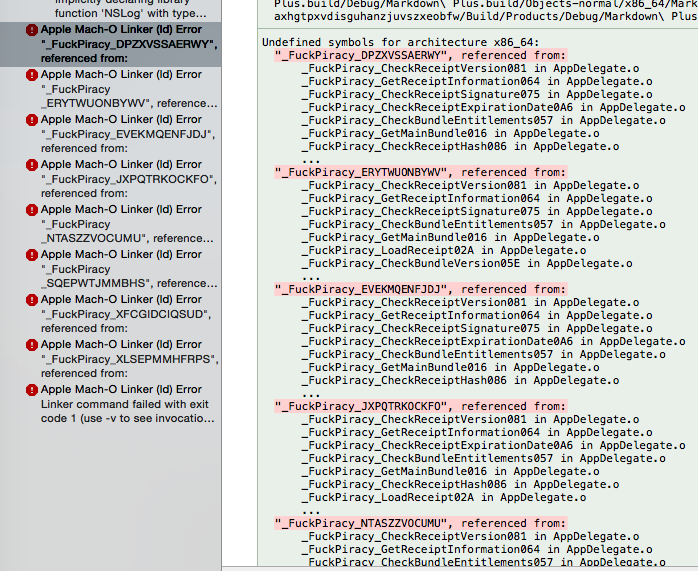Image resolution: width=698 pixels, height=571 pixels.
Task: Click GetReceiptInformation064 line under the NTASZZVOCUMU header
Action: 477,549
